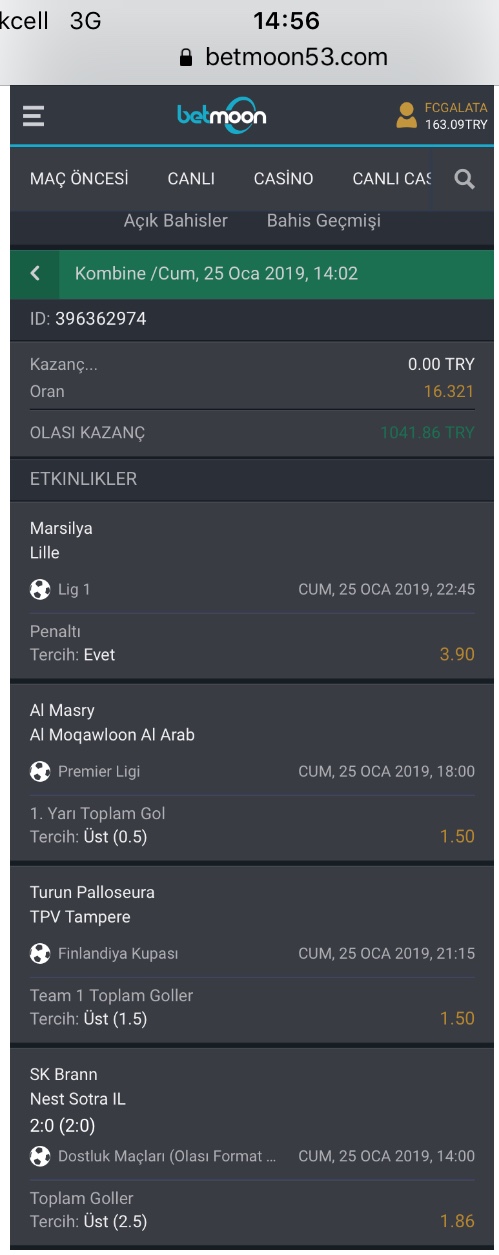
Task: Click the soccer ball icon beside Finlandiya Kupası
Action: (x=40, y=954)
